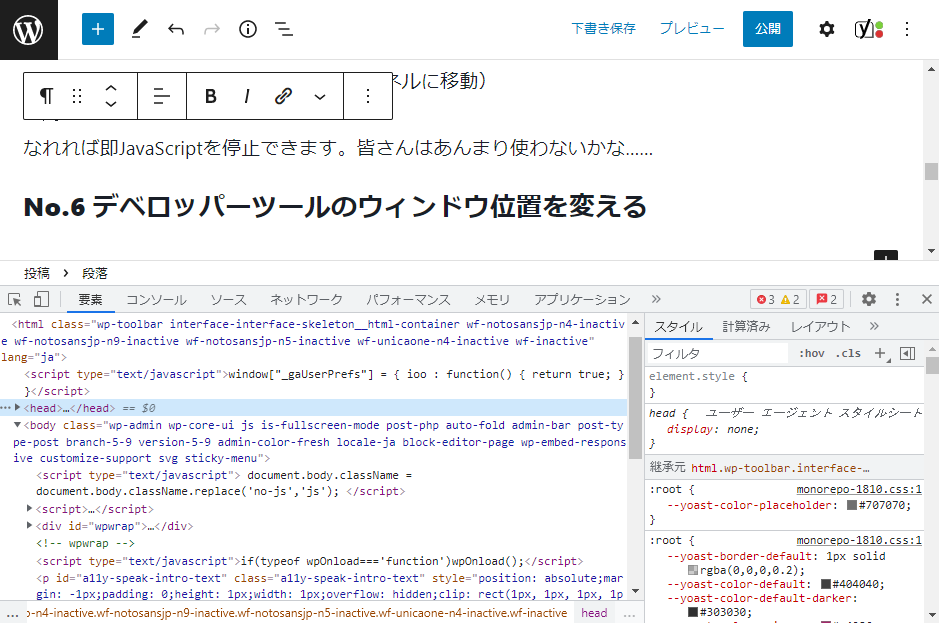This screenshot has width=939, height=623.
Task: Click 段落 in the block breadcrumb
Action: pos(95,273)
